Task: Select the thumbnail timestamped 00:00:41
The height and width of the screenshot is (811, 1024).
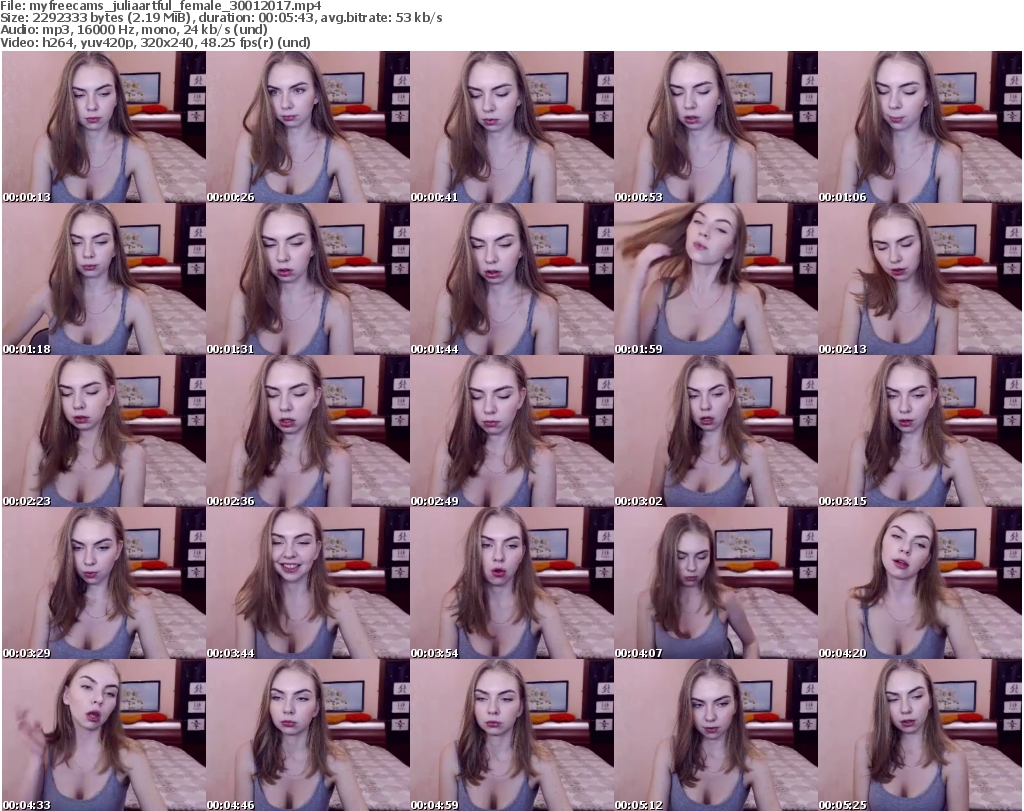Action: pyautogui.click(x=512, y=127)
